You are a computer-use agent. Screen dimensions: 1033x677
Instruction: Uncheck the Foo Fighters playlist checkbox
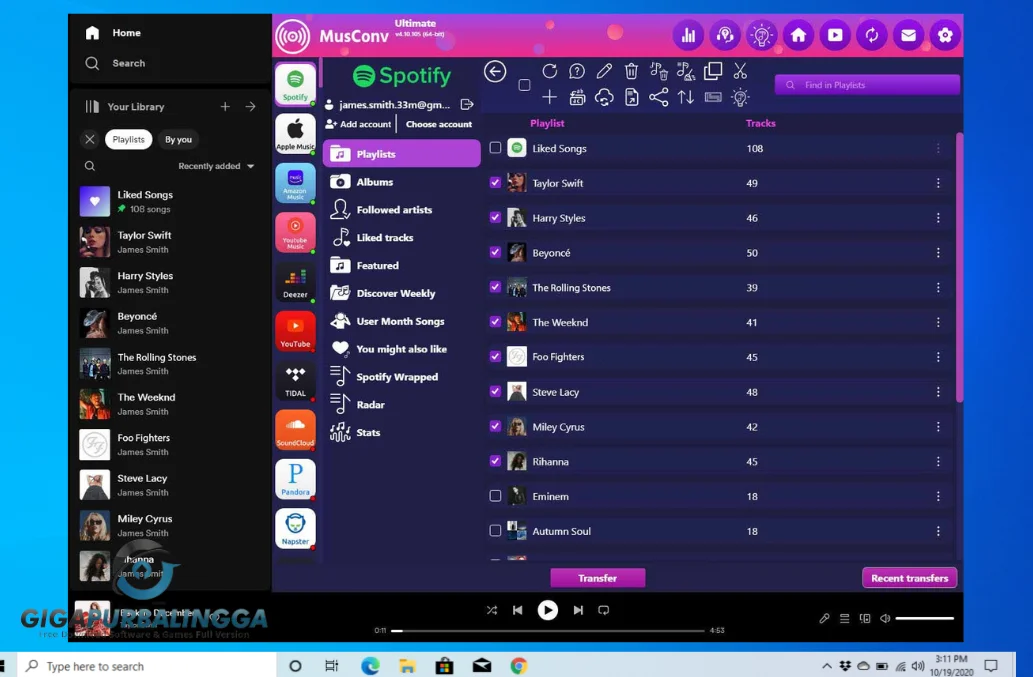tap(495, 356)
